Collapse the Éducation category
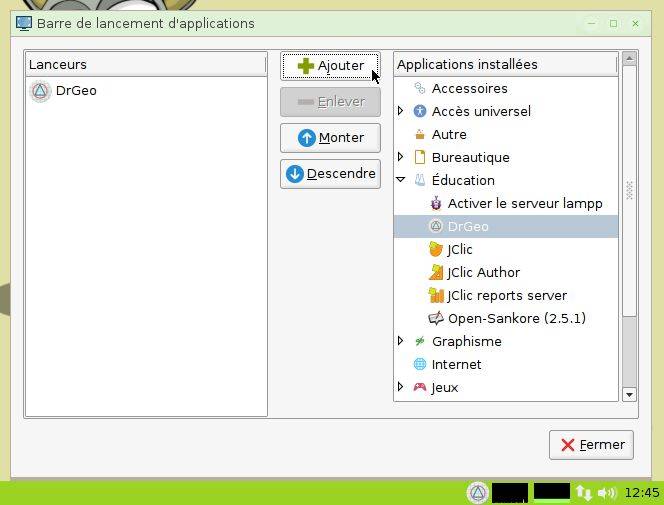 point(401,179)
